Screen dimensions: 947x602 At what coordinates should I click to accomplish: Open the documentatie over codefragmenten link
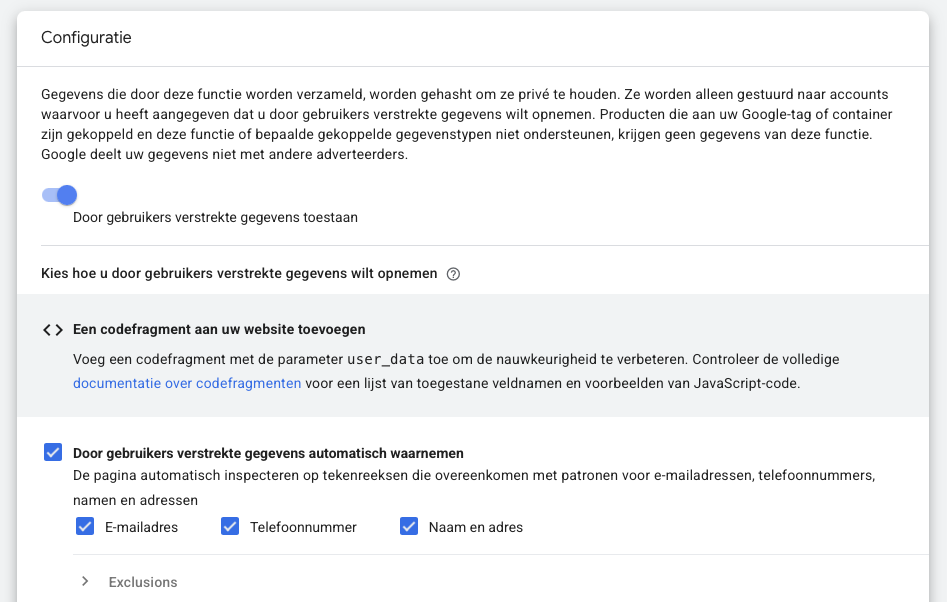[x=187, y=383]
